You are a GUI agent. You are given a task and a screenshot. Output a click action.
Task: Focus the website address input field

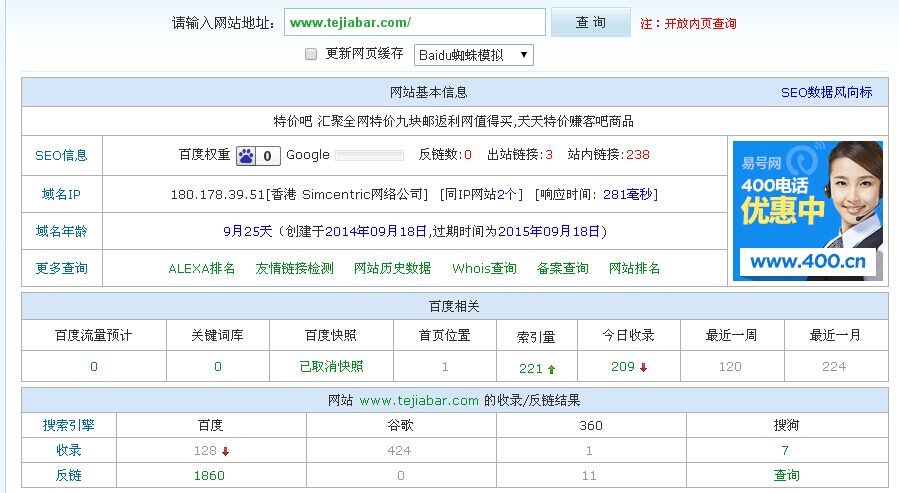(414, 22)
